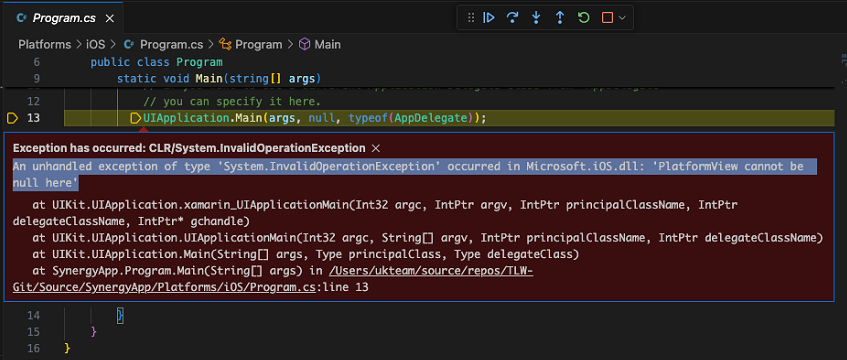Click Step Into debug icon
847x360 pixels.
click(536, 18)
